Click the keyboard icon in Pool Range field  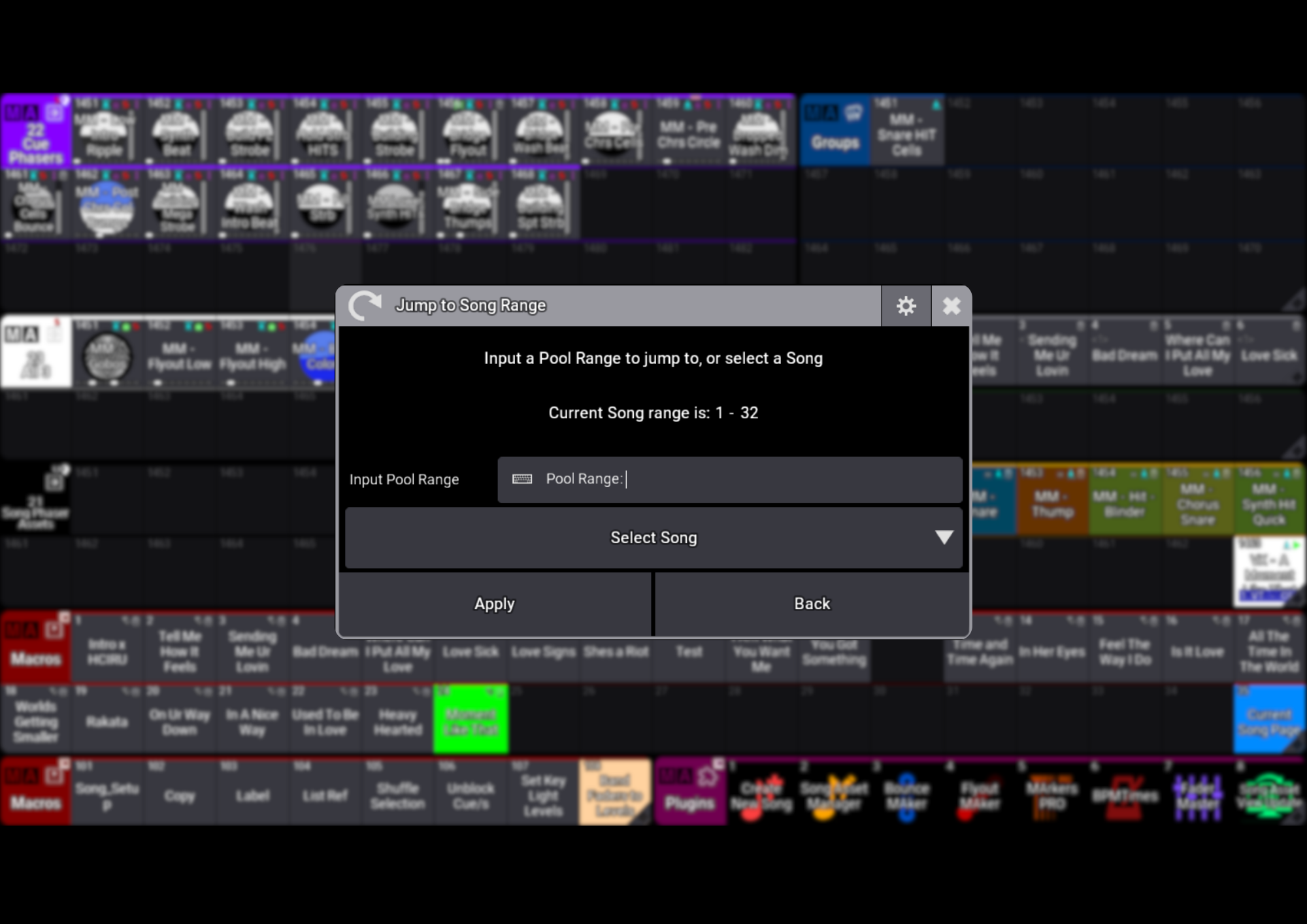pyautogui.click(x=522, y=479)
